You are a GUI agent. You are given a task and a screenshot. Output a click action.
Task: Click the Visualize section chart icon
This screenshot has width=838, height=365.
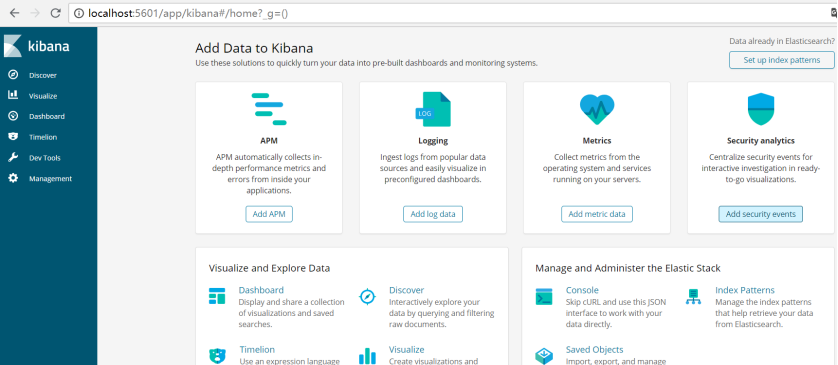(x=368, y=355)
